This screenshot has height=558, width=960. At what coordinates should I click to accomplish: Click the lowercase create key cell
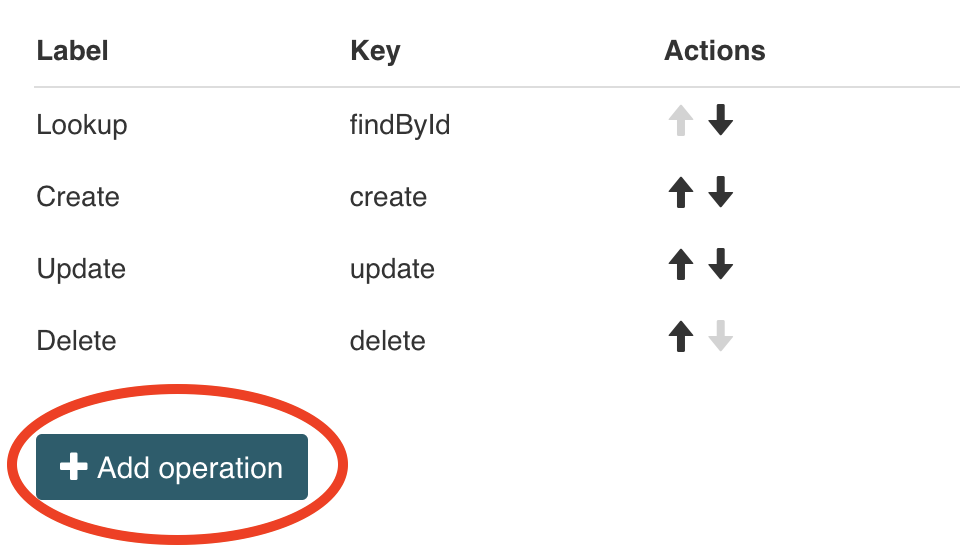pos(388,197)
